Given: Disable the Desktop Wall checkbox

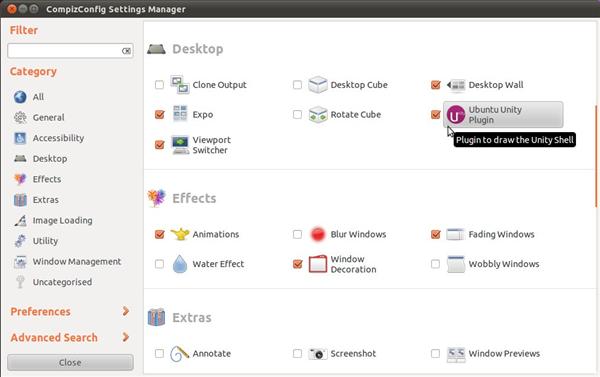Looking at the screenshot, I should tap(435, 85).
